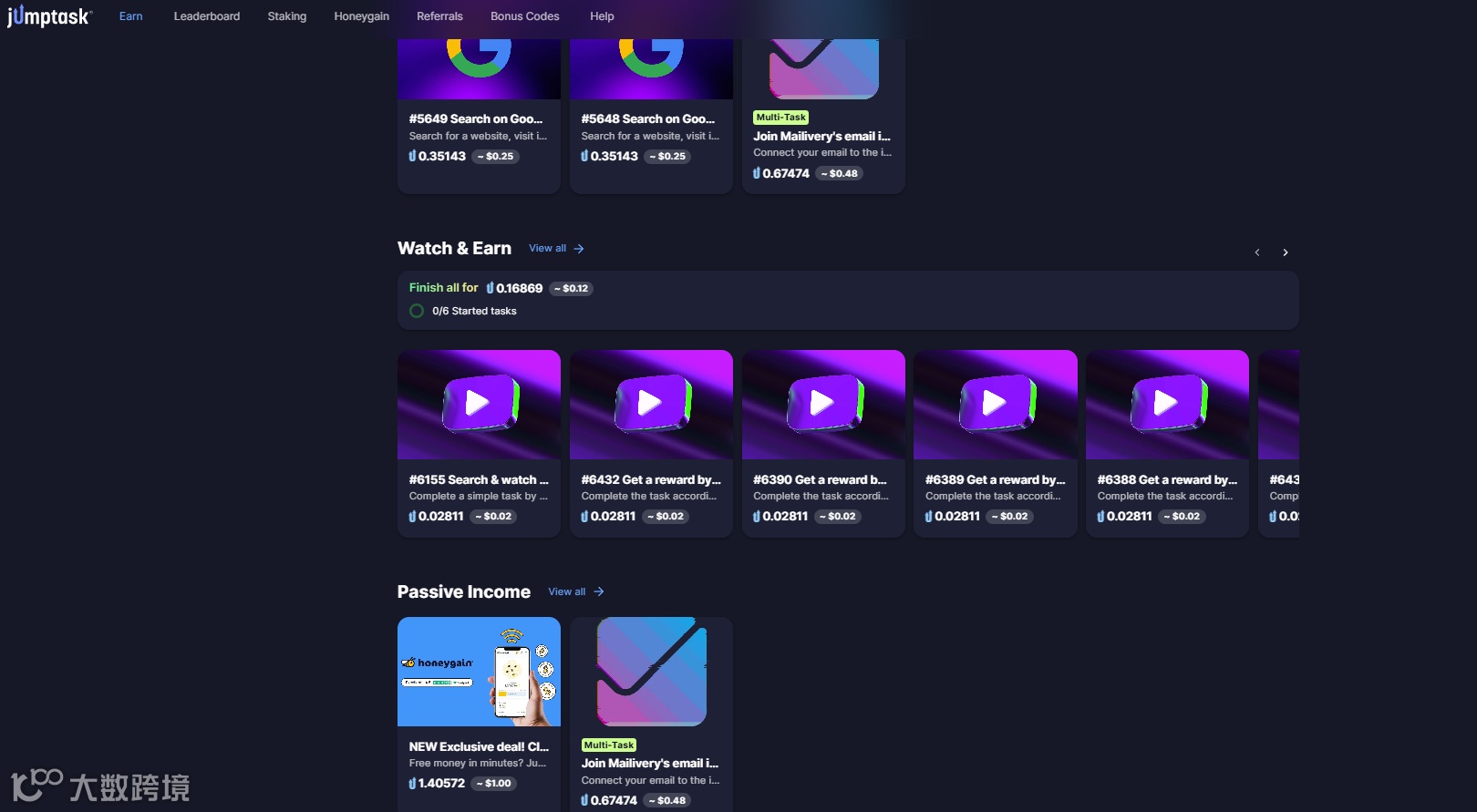Open the Earn tab
The image size is (1477, 812).
pos(131,16)
